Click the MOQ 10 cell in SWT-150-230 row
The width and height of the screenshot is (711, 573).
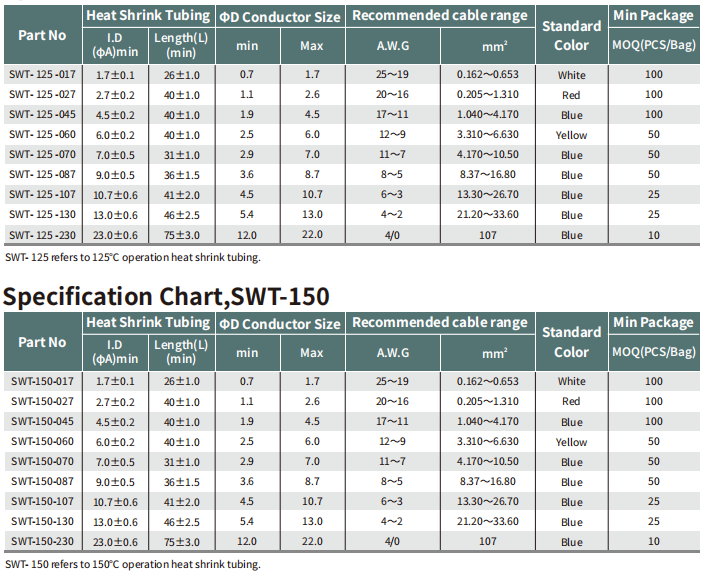click(x=653, y=542)
